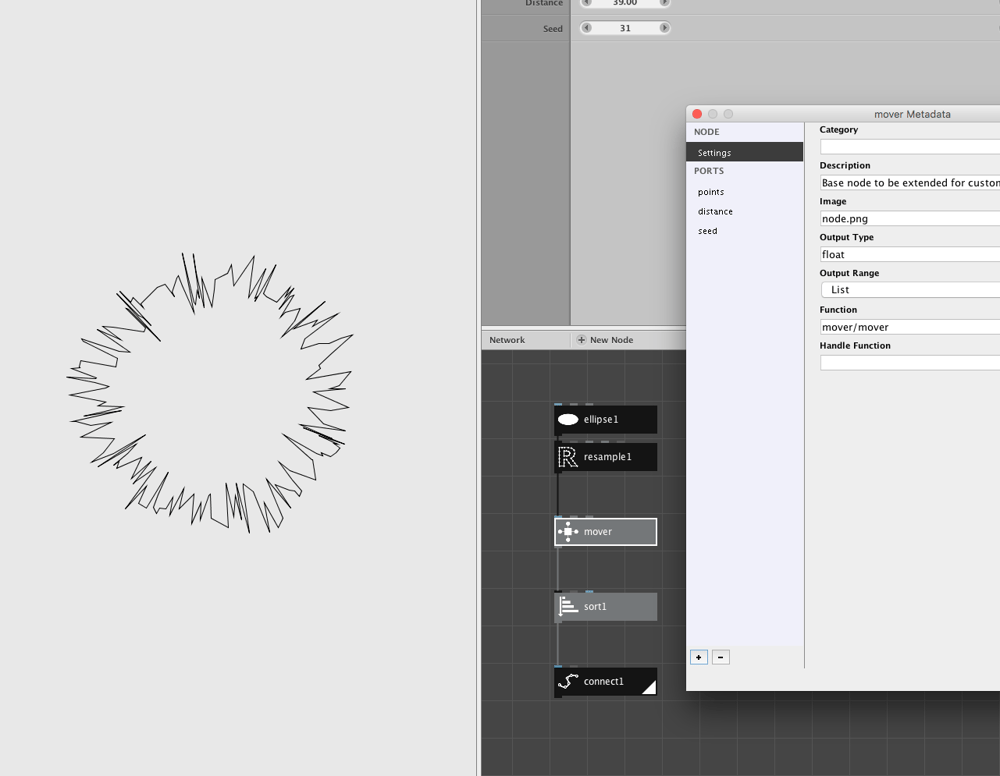Open the Settings section in Metadata sidebar
Screen dimensions: 1000x776
(744, 152)
